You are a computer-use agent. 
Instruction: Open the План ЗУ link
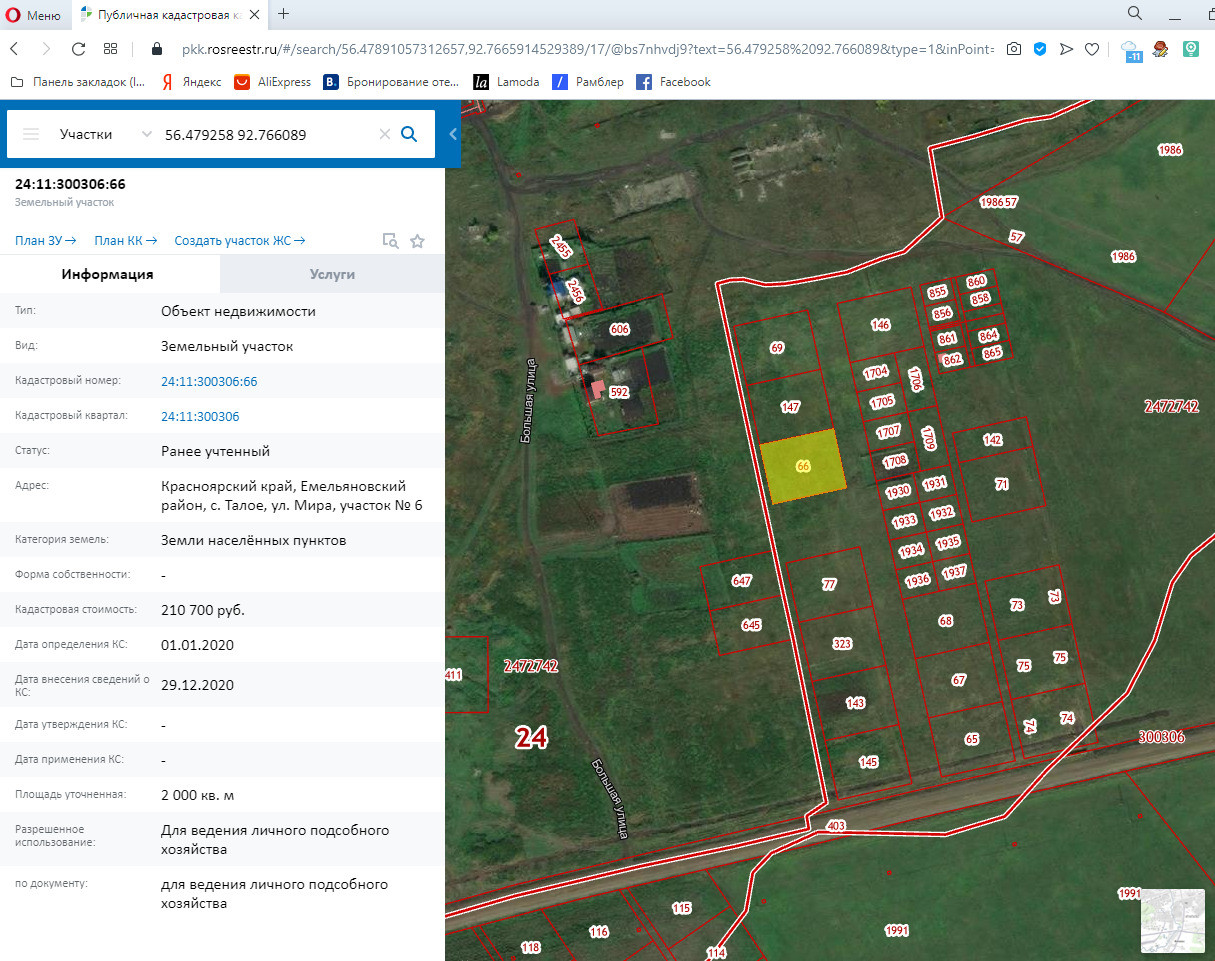(45, 241)
